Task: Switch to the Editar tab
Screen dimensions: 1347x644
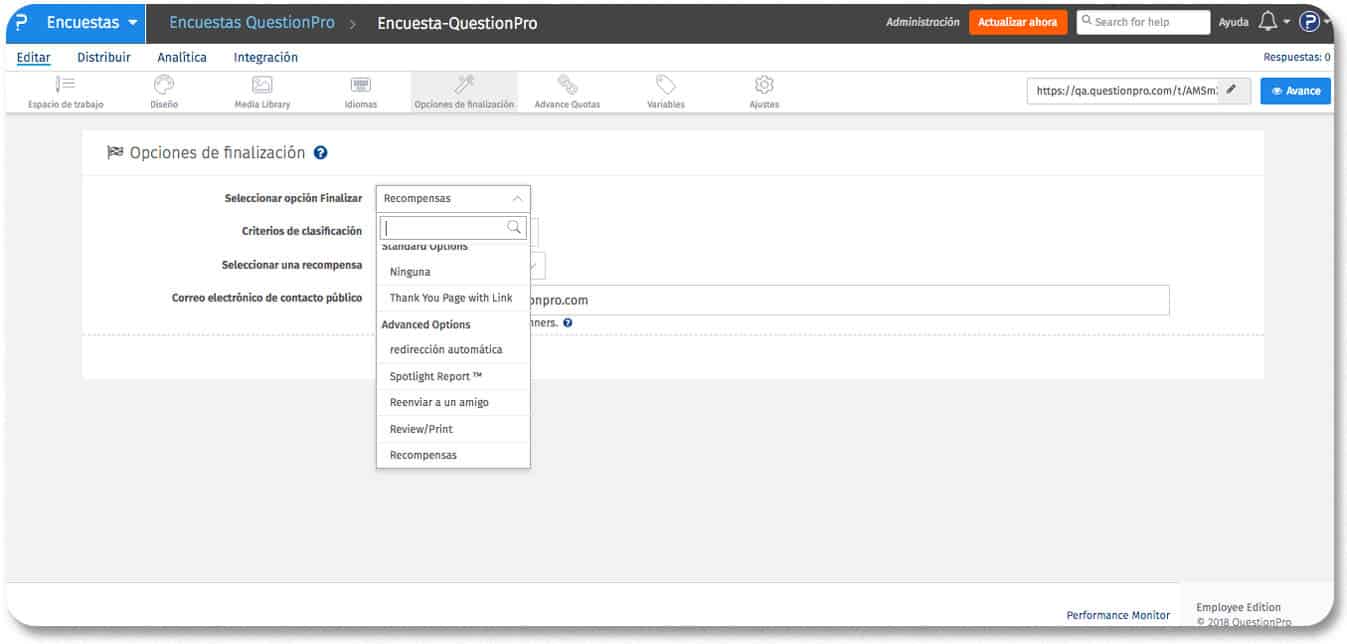Action: [x=34, y=58]
